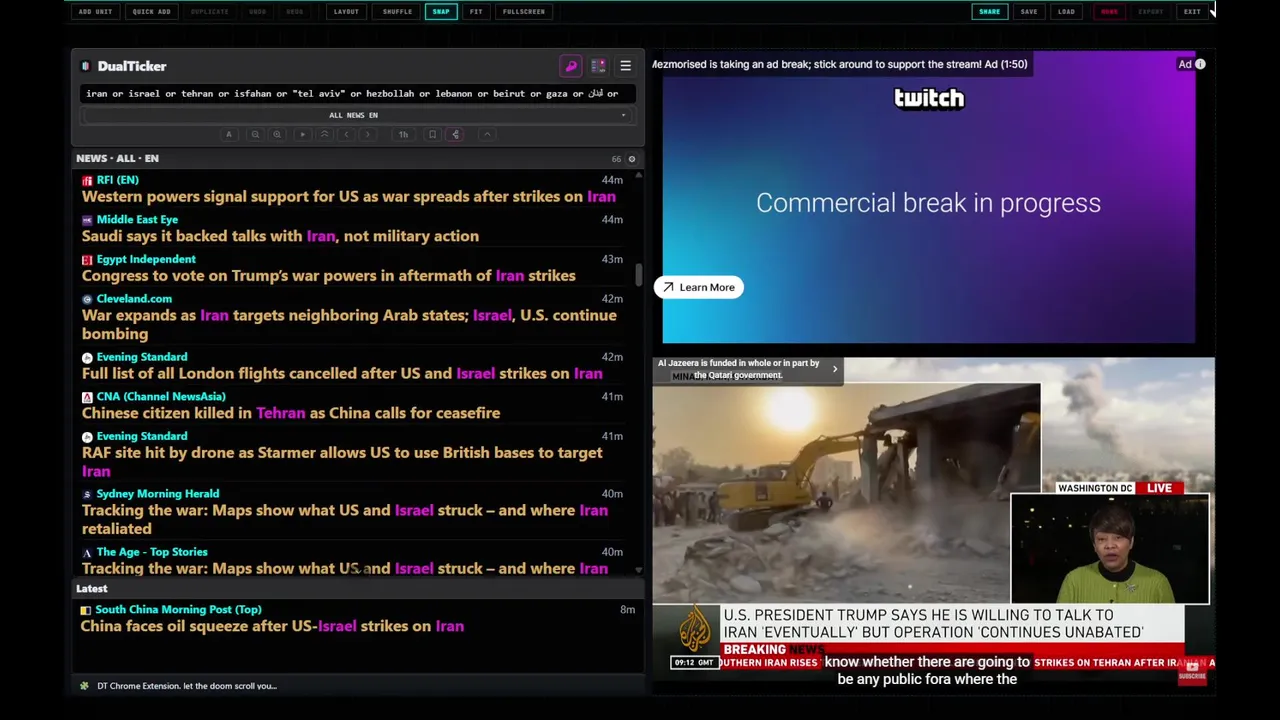Click the 1h time range button
This screenshot has height=720, width=1280.
[403, 134]
